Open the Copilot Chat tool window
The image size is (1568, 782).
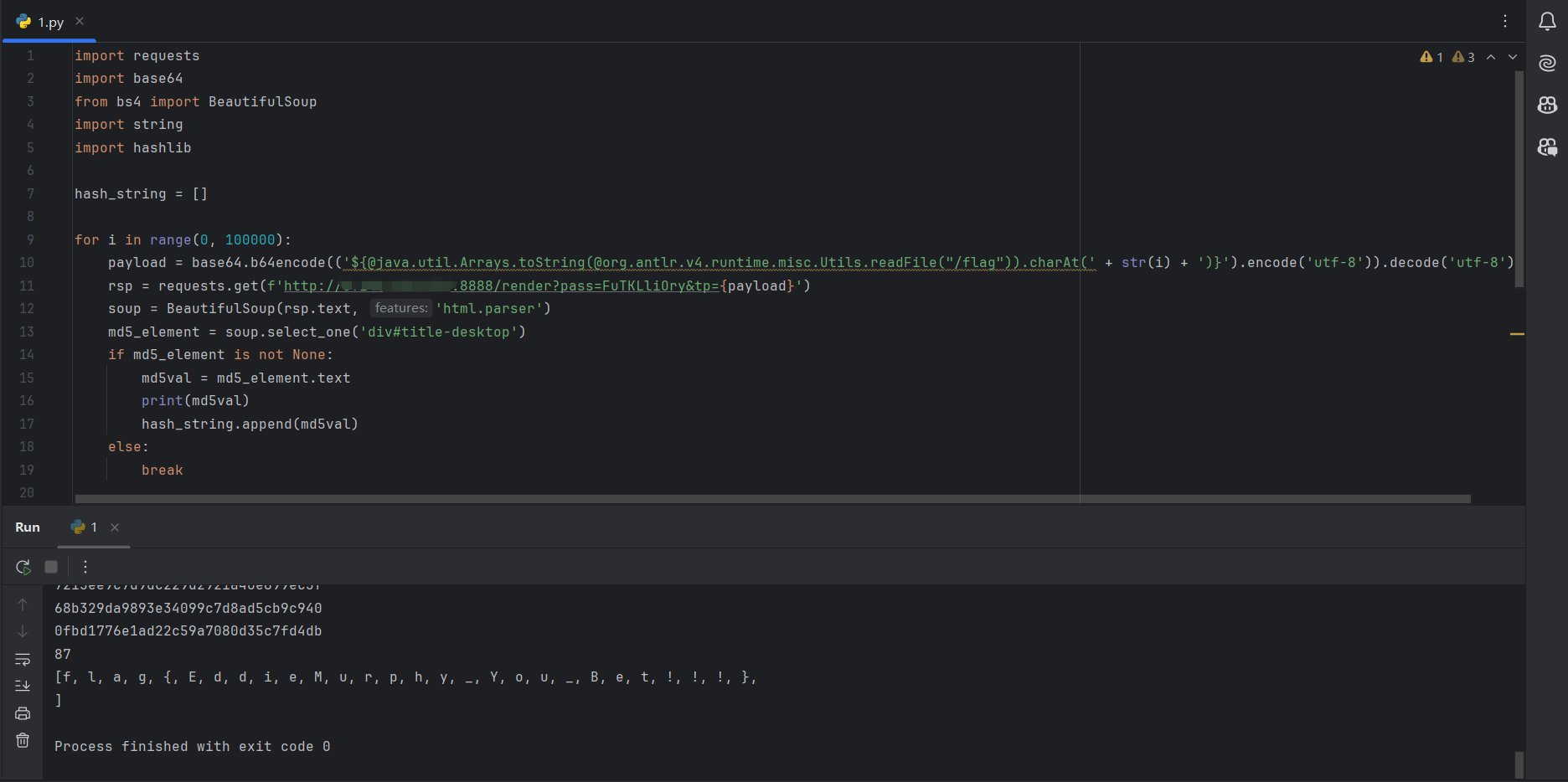coord(1547,147)
